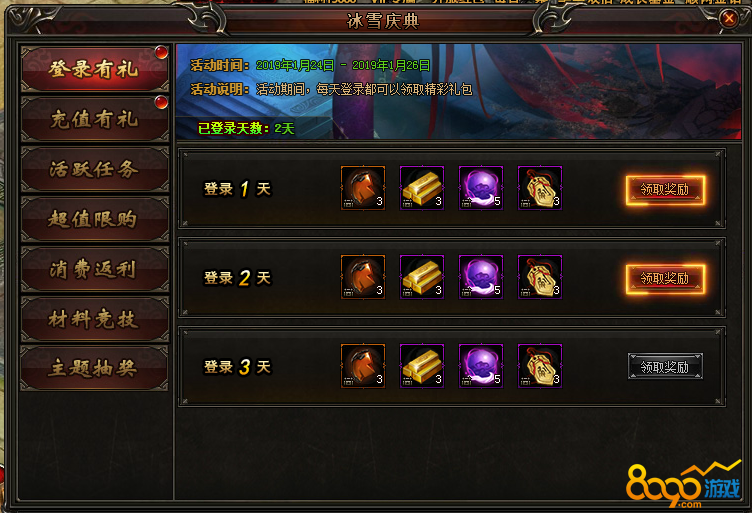Close the 冰雪庆典 event window
Screen dimensions: 752x513
click(729, 19)
